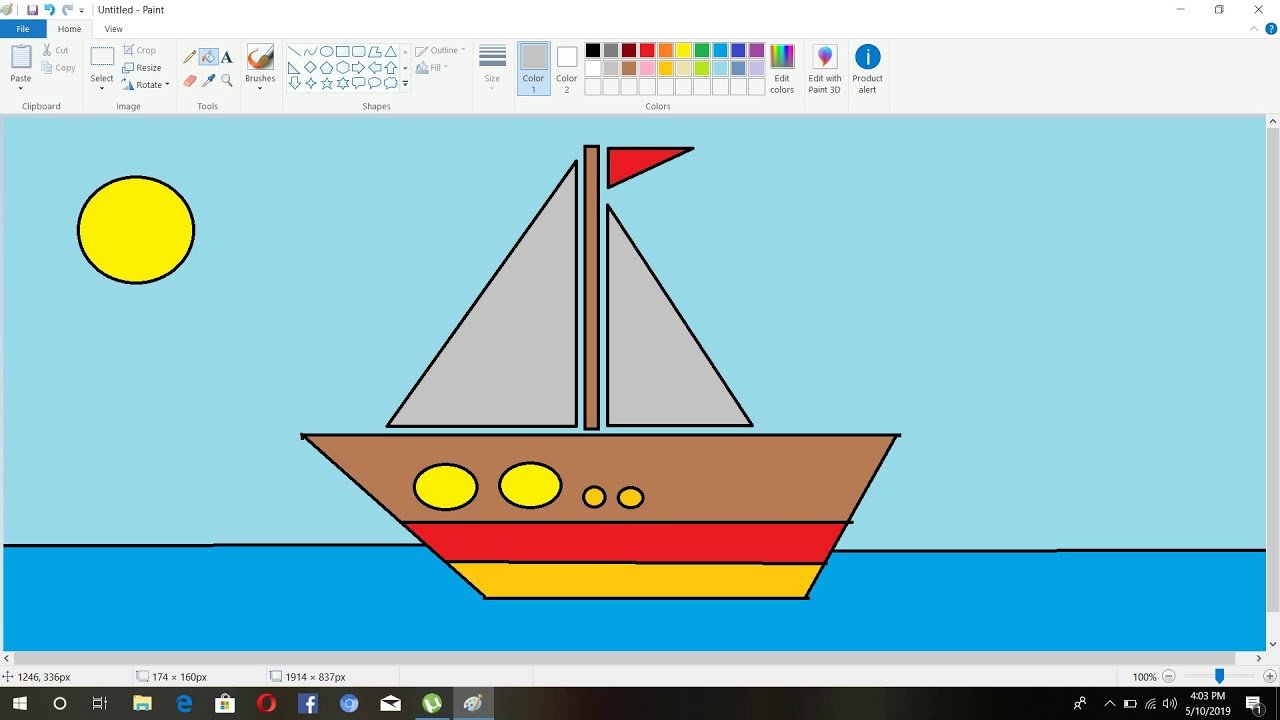
Task: Choose the Text tool
Action: coord(227,57)
